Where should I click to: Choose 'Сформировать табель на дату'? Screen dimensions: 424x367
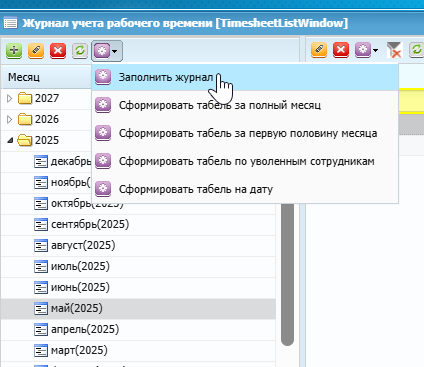point(245,189)
